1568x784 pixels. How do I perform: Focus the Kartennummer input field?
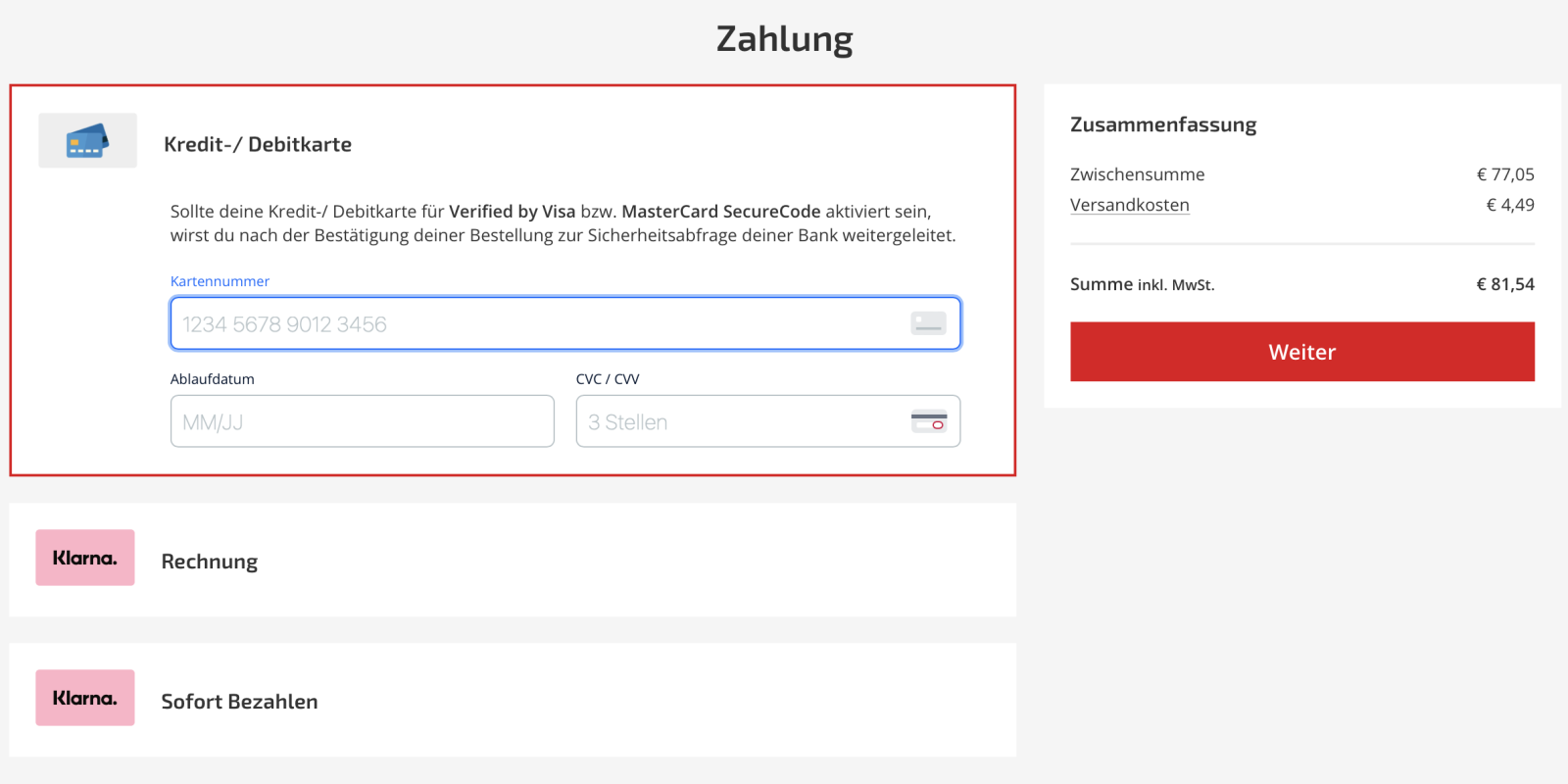pyautogui.click(x=539, y=323)
